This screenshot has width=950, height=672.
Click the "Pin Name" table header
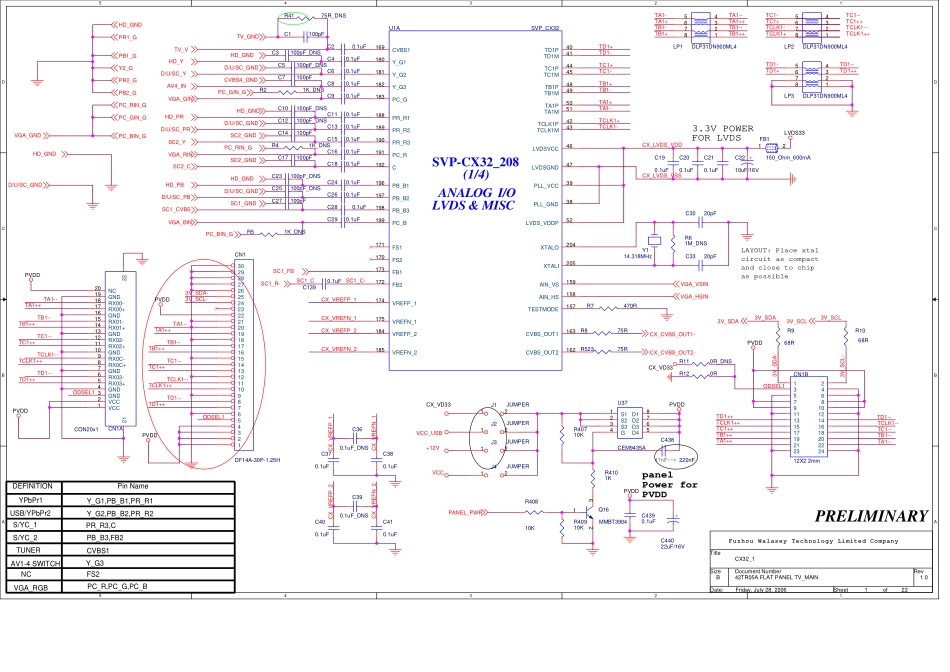tap(133, 486)
